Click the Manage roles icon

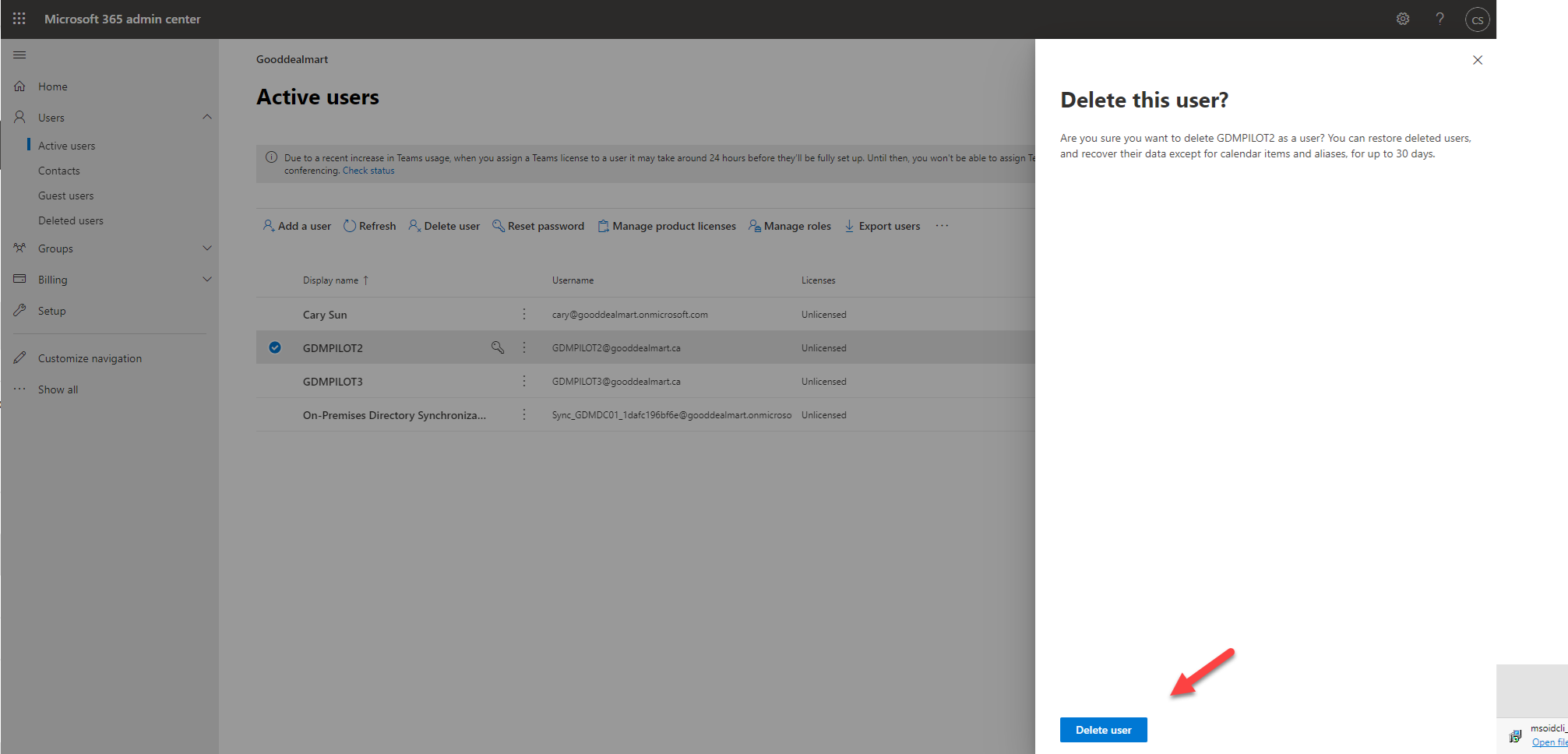(755, 226)
